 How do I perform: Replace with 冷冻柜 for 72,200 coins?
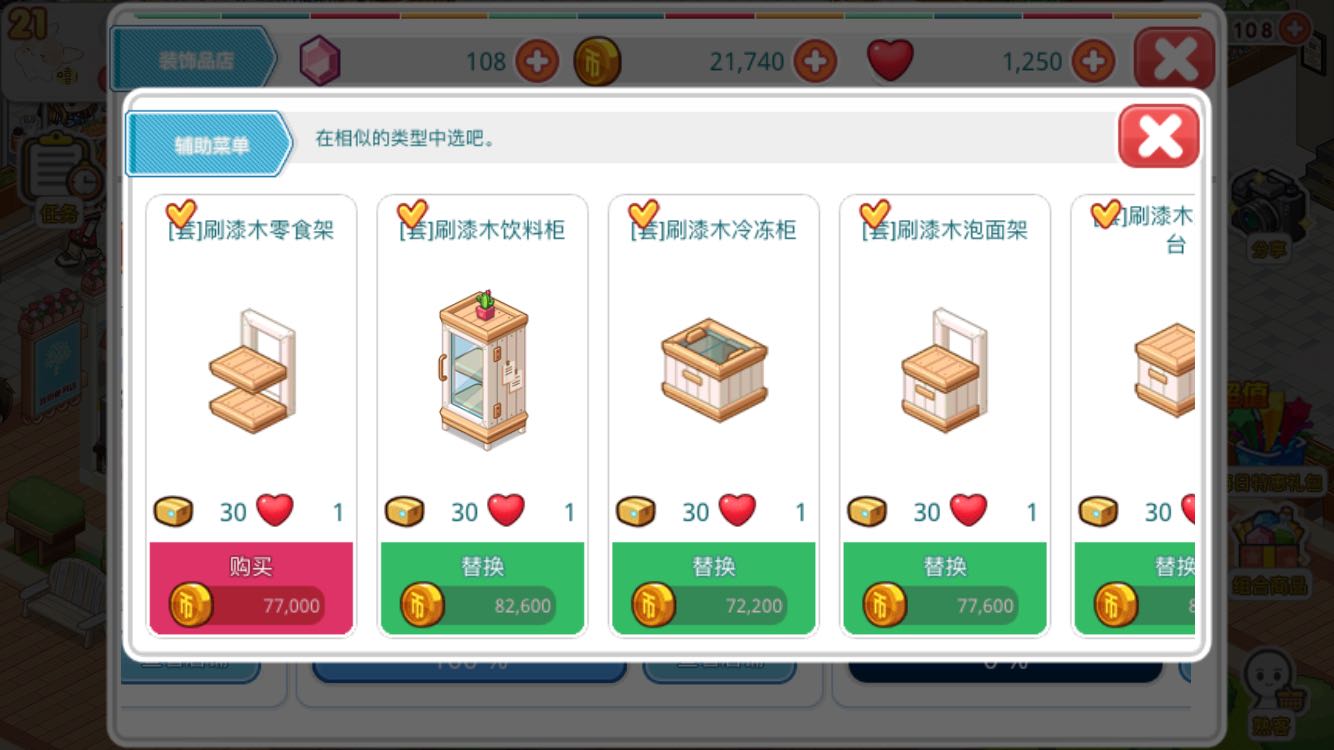[x=713, y=588]
